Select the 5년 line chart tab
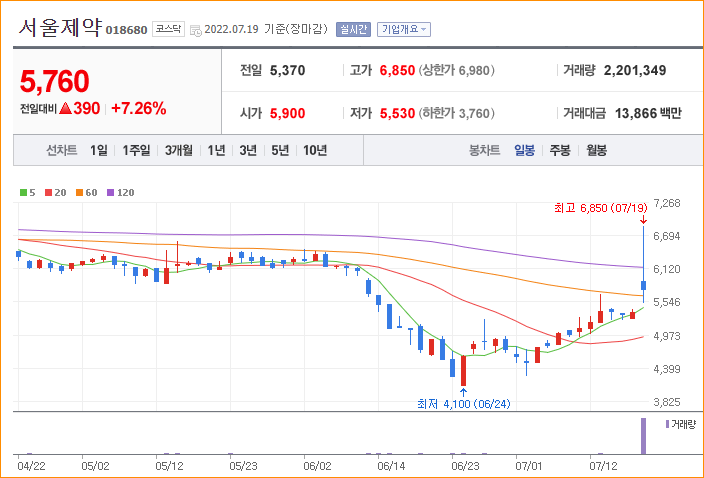This screenshot has height=478, width=704. point(280,150)
